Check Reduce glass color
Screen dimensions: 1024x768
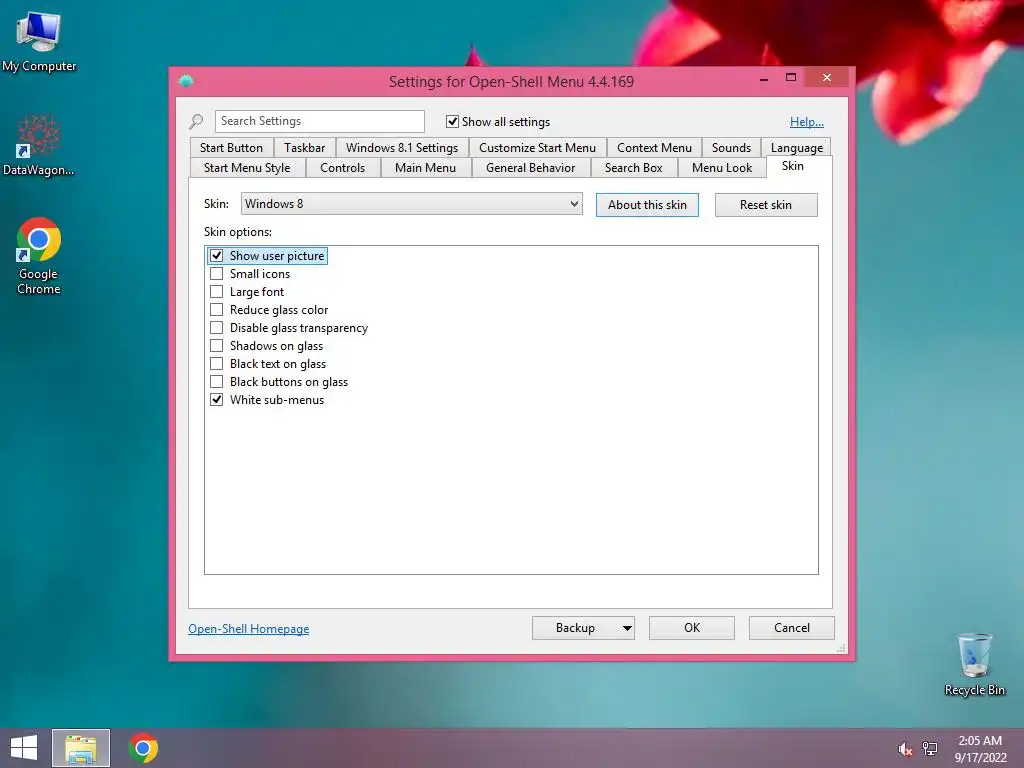coord(216,310)
